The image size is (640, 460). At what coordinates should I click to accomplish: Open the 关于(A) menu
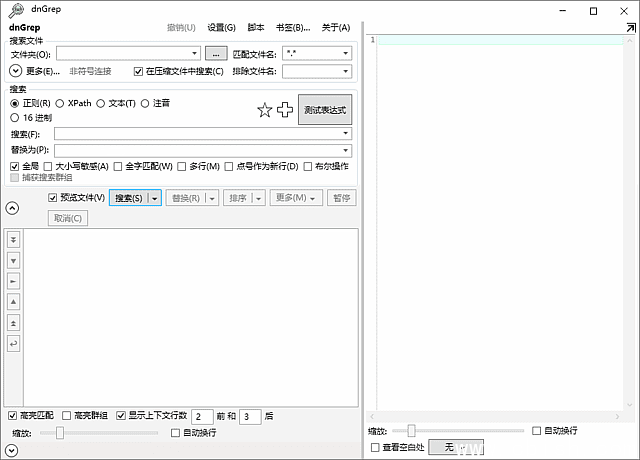click(x=336, y=27)
